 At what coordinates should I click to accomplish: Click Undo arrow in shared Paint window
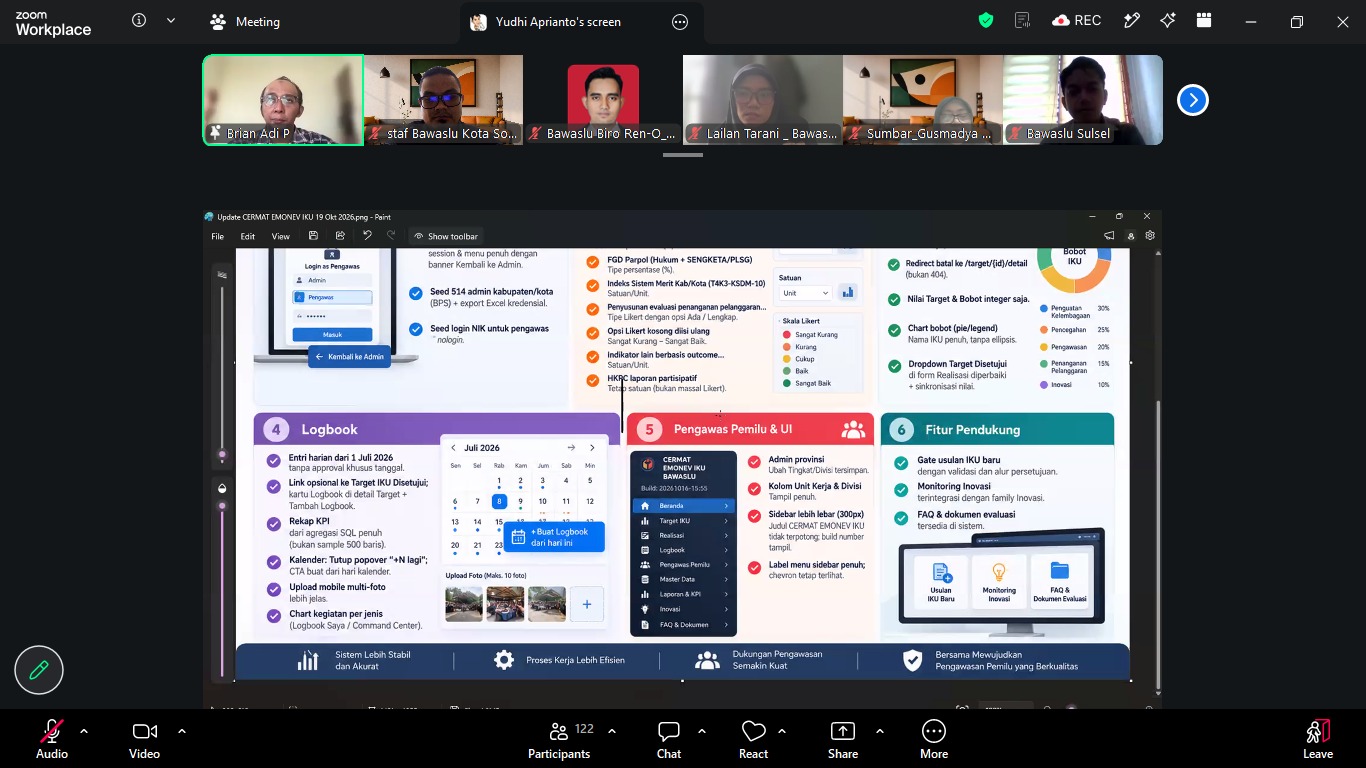pyautogui.click(x=367, y=236)
